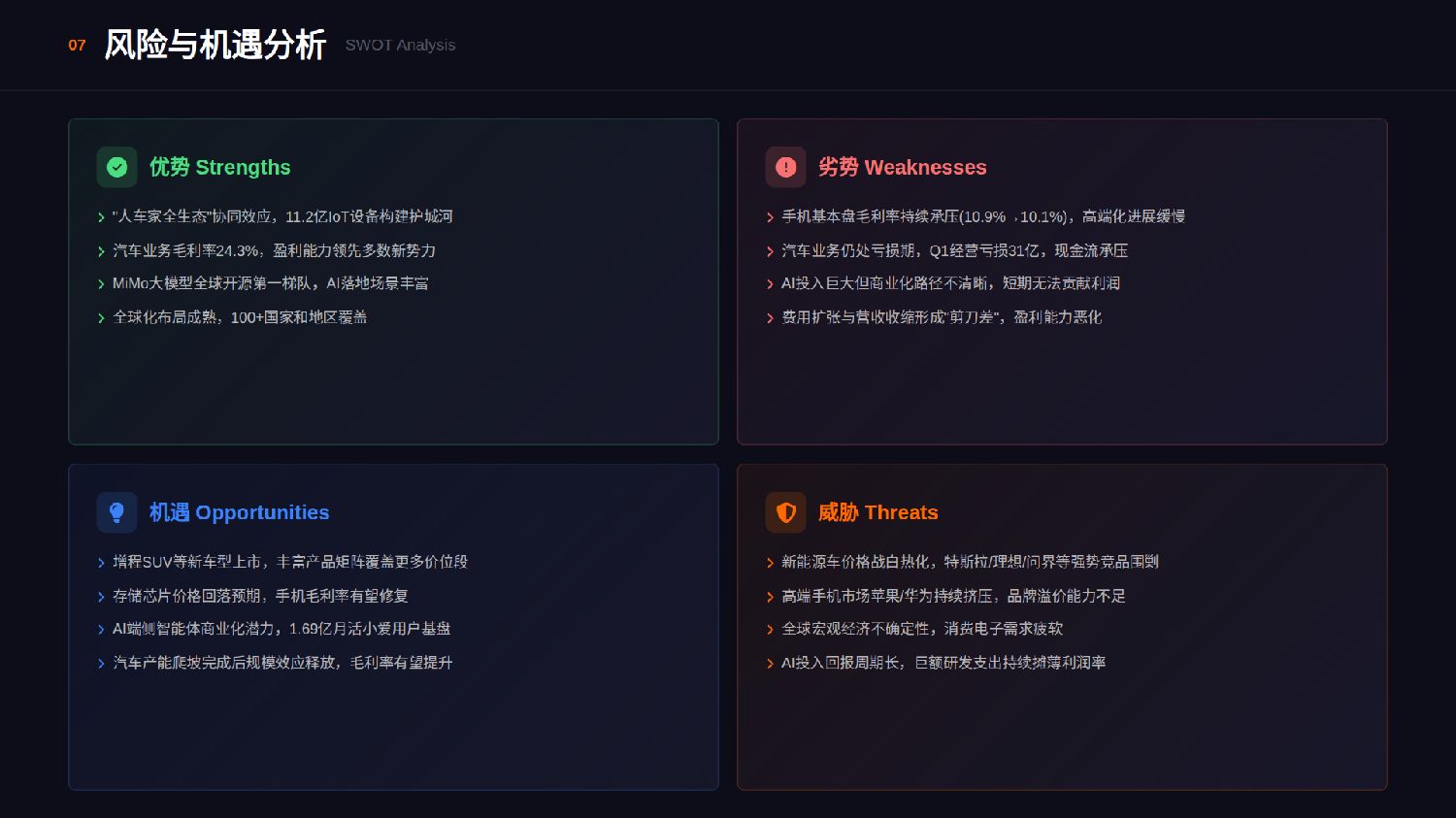1456x818 pixels.
Task: Click the bullet mentioning "剪刀差"
Action: (942, 317)
